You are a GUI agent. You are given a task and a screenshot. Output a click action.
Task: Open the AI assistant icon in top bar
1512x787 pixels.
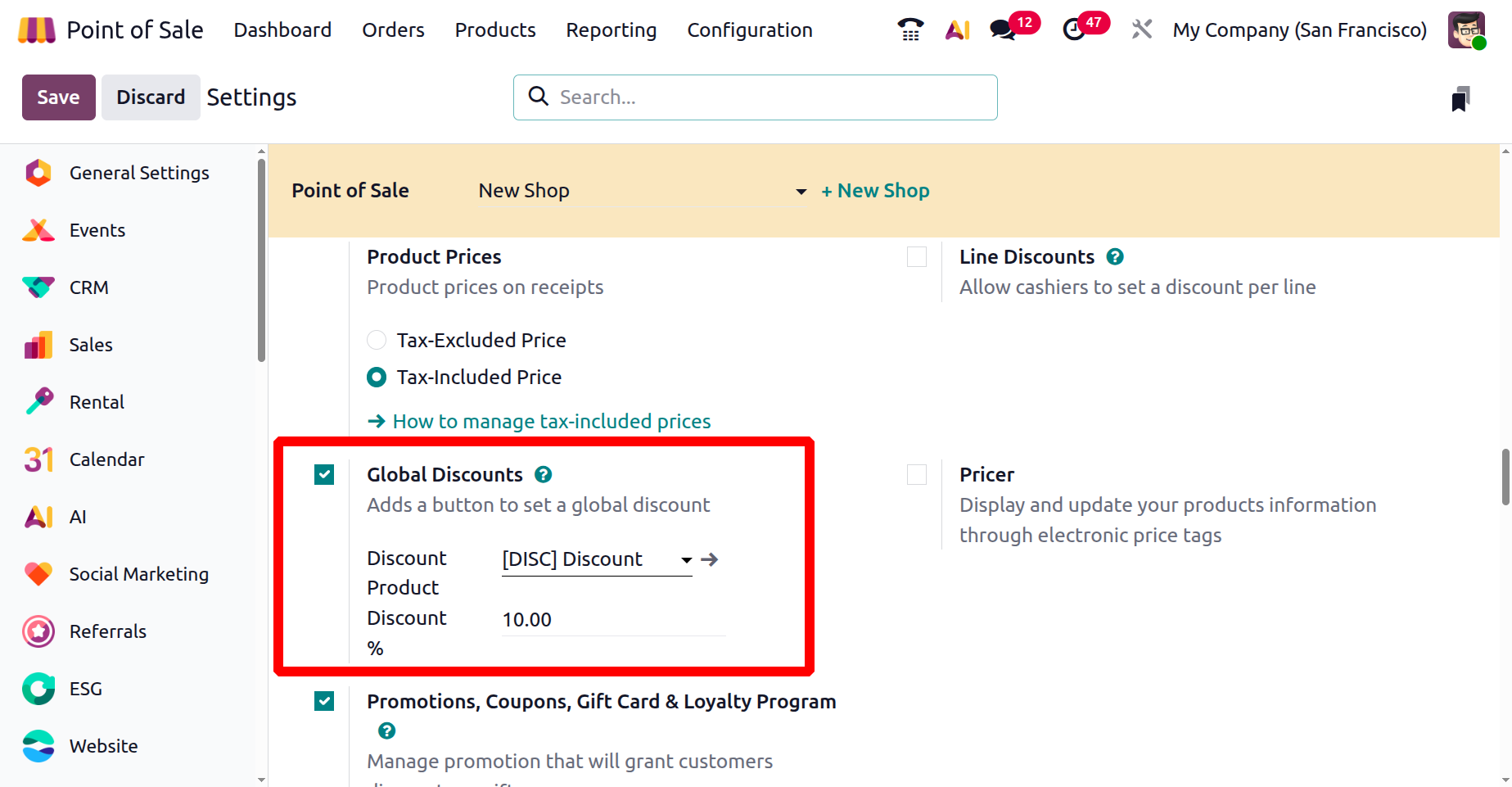957,30
